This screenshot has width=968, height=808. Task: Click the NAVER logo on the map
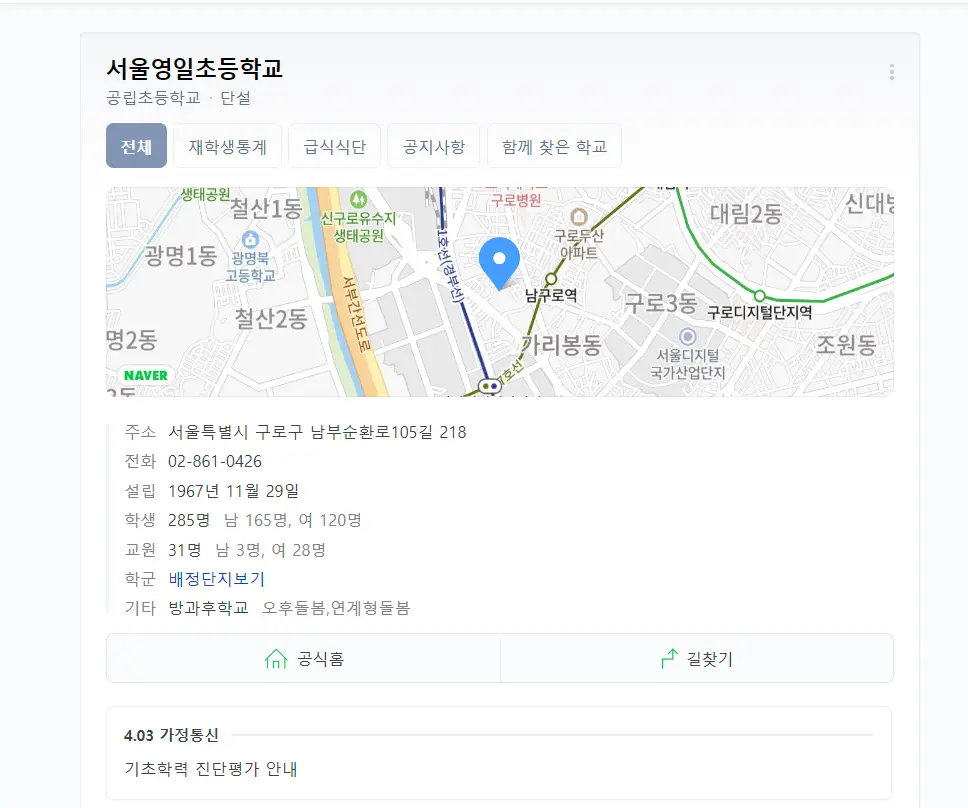(146, 375)
